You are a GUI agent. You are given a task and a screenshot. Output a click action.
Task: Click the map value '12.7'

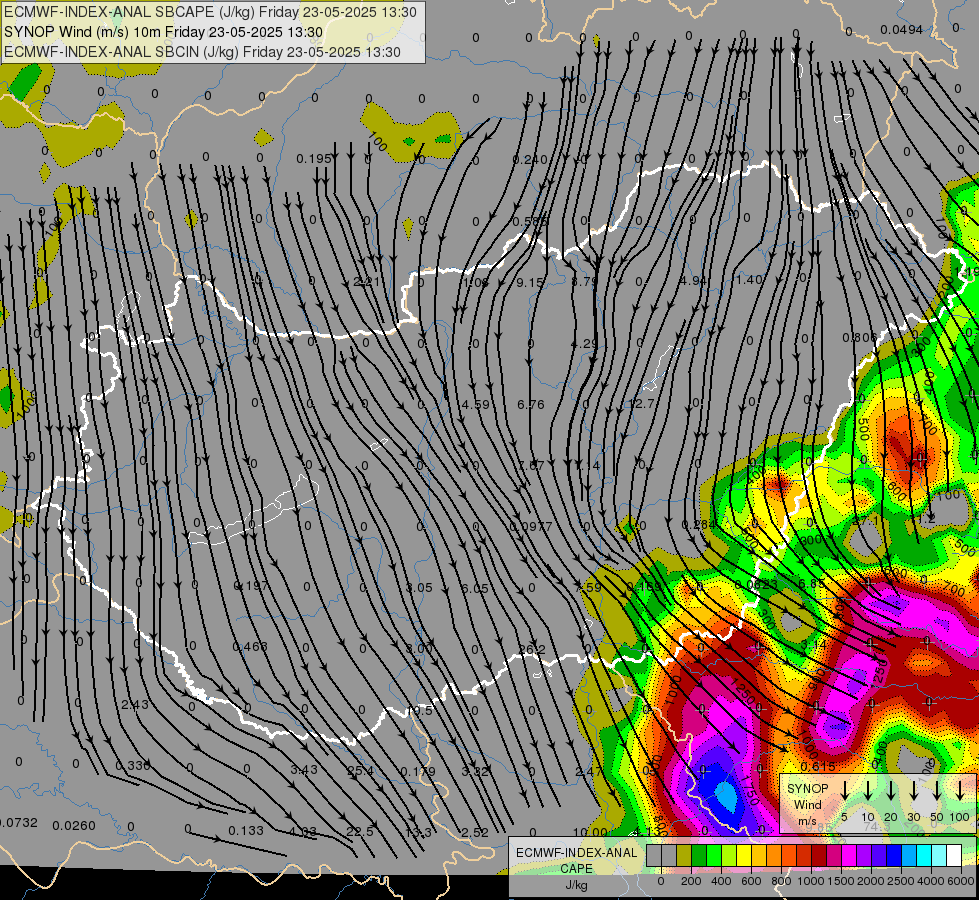click(x=642, y=404)
